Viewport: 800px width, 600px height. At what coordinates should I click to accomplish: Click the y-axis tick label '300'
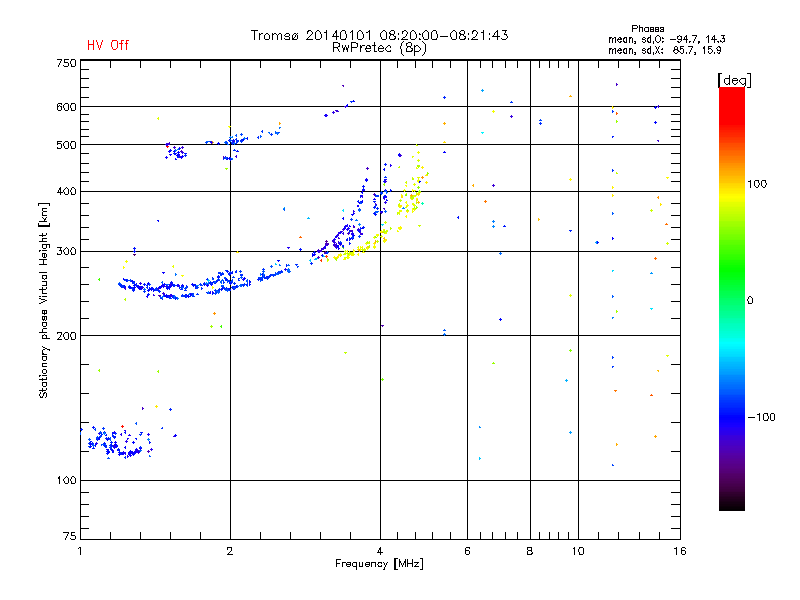pos(66,252)
